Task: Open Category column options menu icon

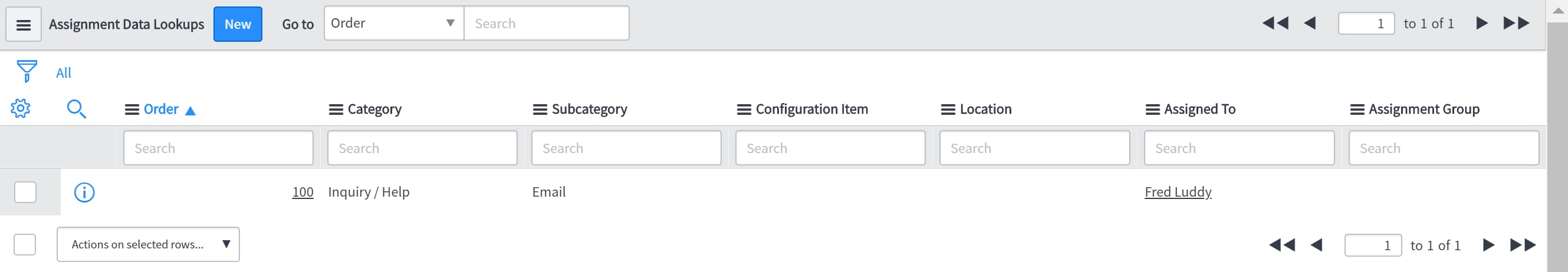Action: click(x=336, y=110)
